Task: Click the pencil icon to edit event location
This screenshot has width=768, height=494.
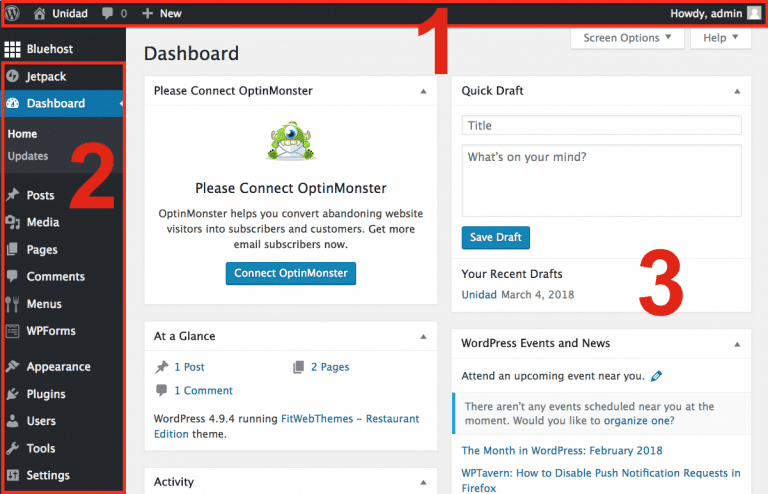Action: [656, 376]
